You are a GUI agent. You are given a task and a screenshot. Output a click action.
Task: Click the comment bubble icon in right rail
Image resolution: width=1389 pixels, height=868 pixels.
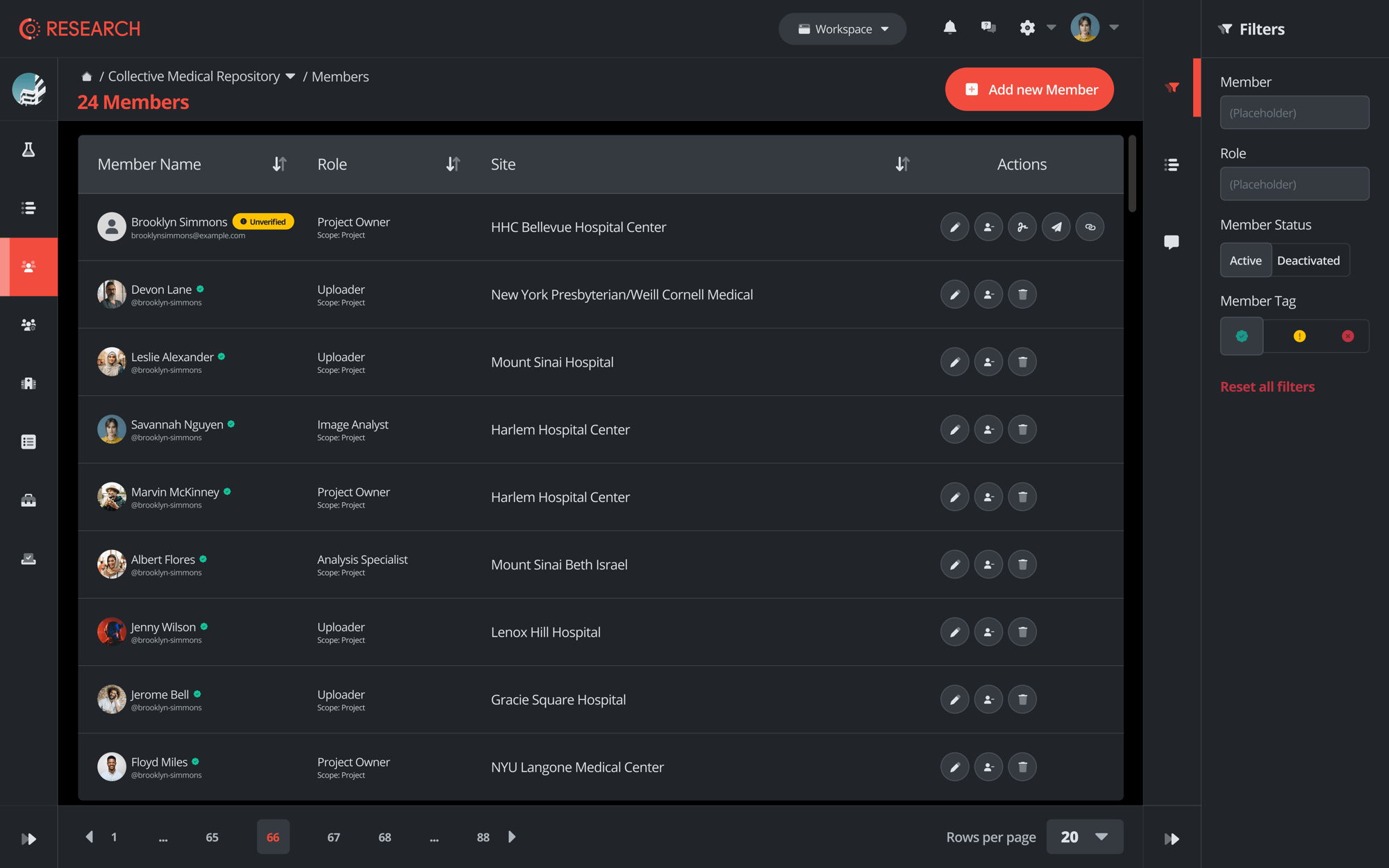tap(1171, 242)
